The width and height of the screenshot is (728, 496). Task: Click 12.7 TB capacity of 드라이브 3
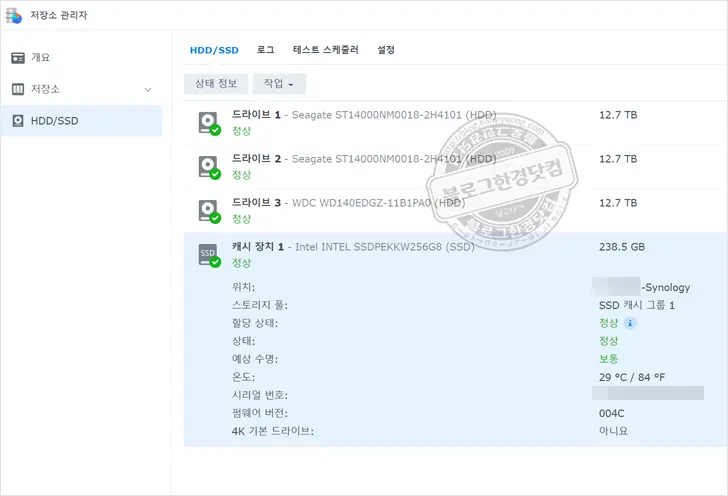click(618, 203)
